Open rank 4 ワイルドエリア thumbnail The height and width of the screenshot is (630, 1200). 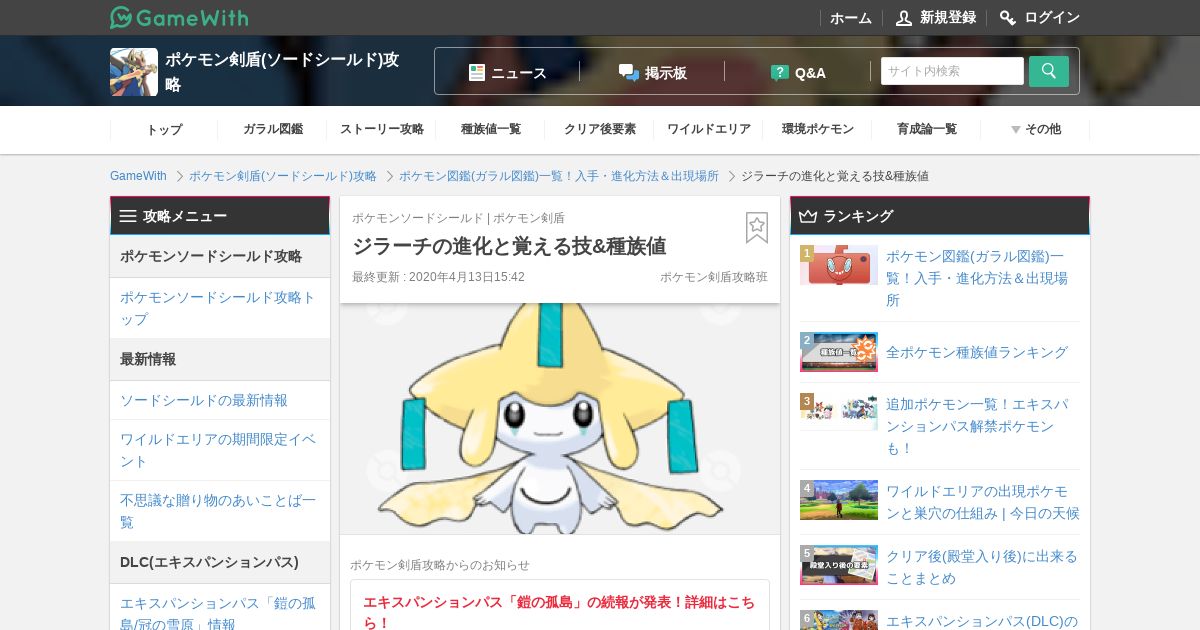(839, 500)
